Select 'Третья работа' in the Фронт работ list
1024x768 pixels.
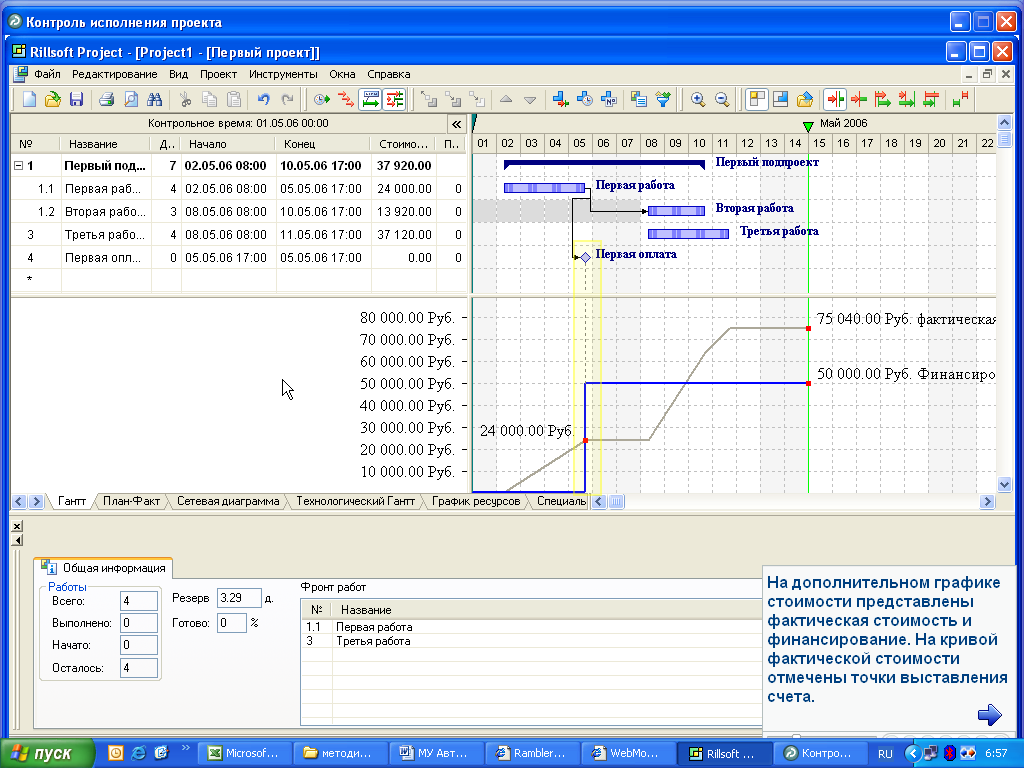373,641
